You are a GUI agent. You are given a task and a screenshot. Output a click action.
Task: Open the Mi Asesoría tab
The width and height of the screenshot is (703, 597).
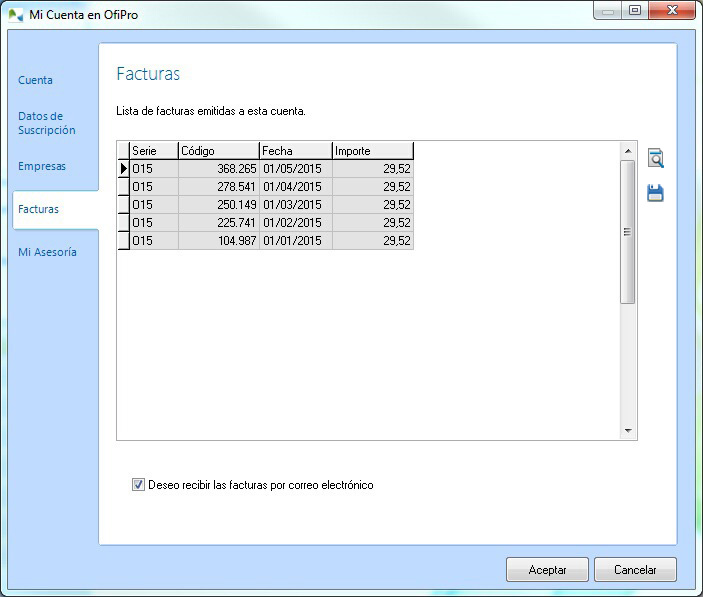tap(48, 252)
